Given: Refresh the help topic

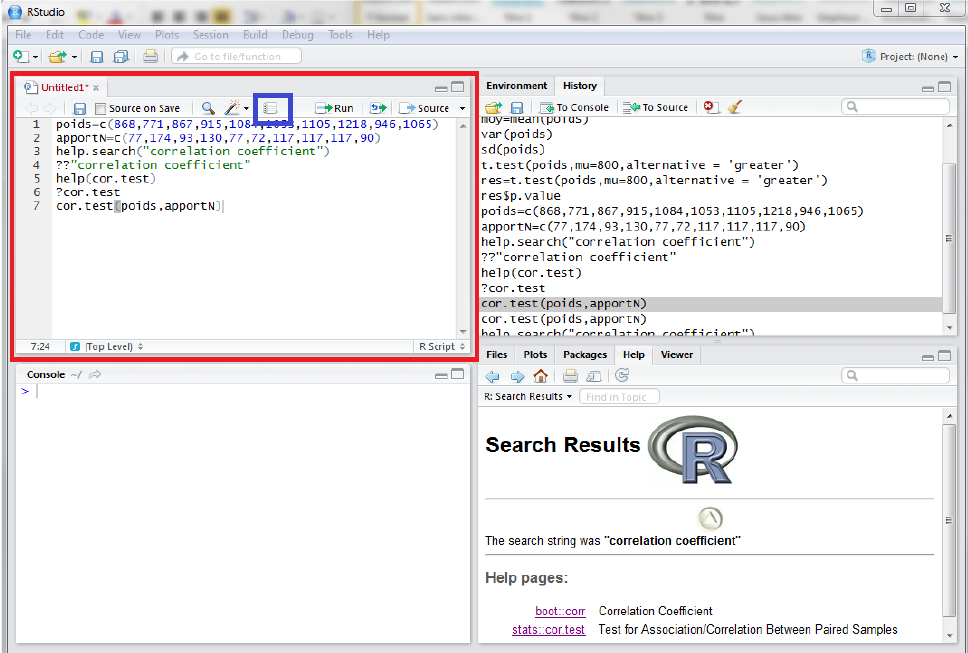Looking at the screenshot, I should pos(622,375).
